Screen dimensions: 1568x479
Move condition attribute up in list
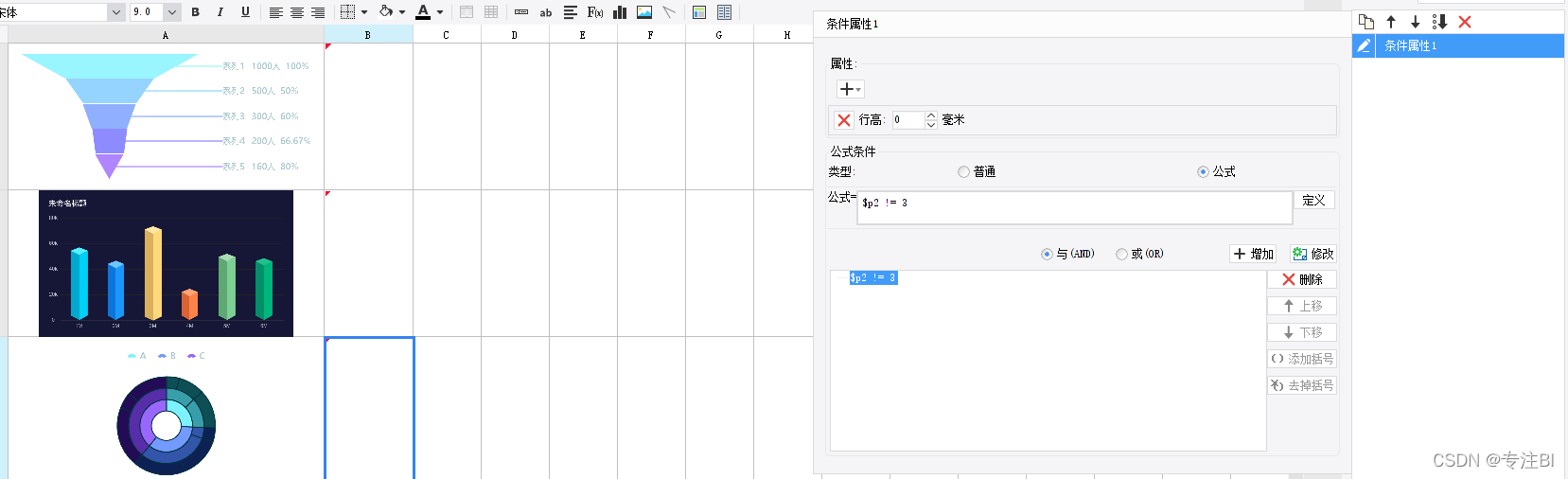(x=1391, y=22)
